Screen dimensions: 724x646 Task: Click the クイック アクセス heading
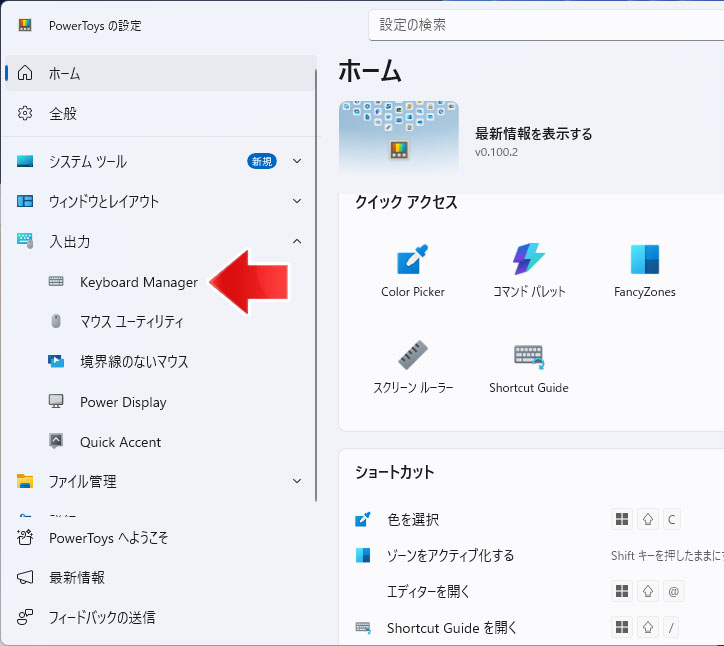pos(406,202)
